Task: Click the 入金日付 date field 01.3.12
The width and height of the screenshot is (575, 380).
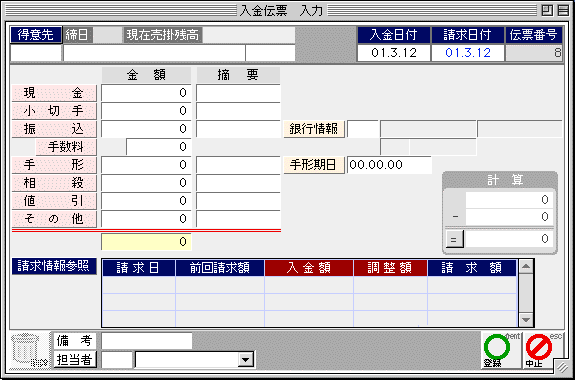Action: pyautogui.click(x=394, y=53)
